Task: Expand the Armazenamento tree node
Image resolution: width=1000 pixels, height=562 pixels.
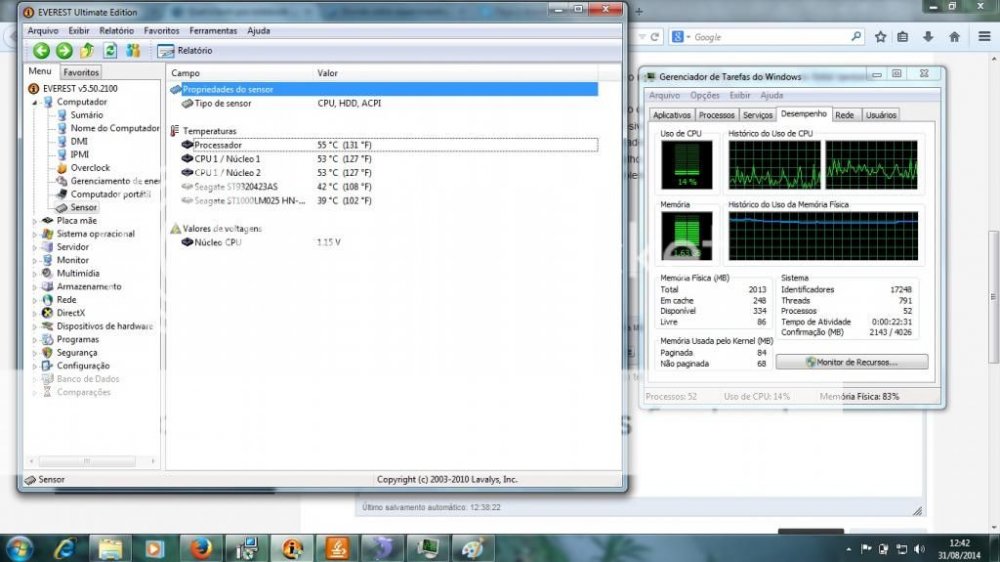Action: click(36, 287)
